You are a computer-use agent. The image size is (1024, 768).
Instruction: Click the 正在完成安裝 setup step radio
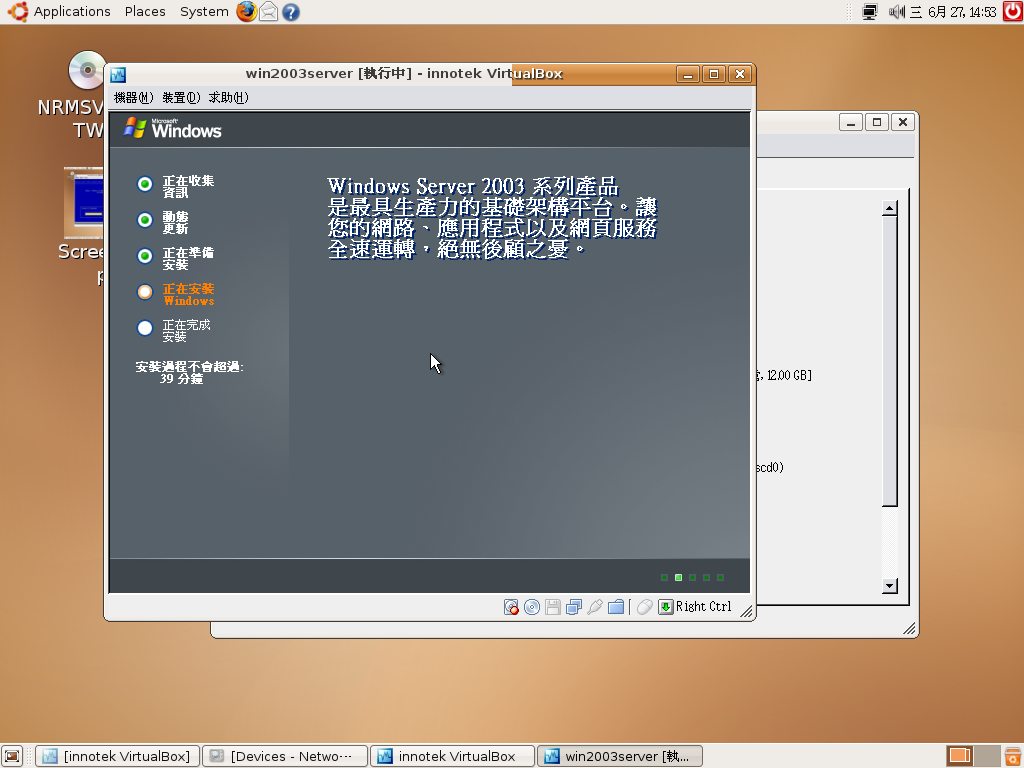pyautogui.click(x=145, y=328)
